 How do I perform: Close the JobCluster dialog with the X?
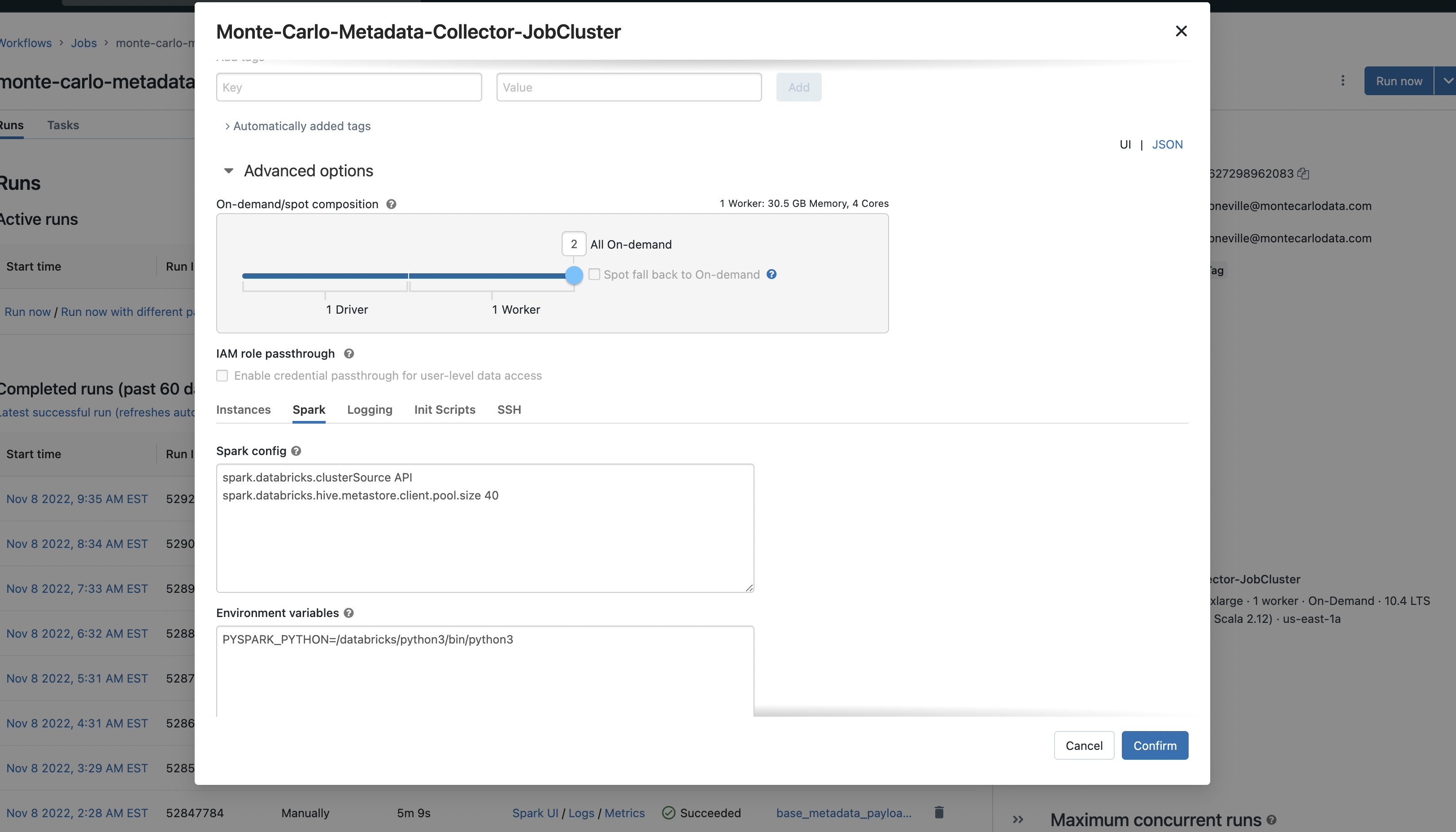coord(1181,31)
